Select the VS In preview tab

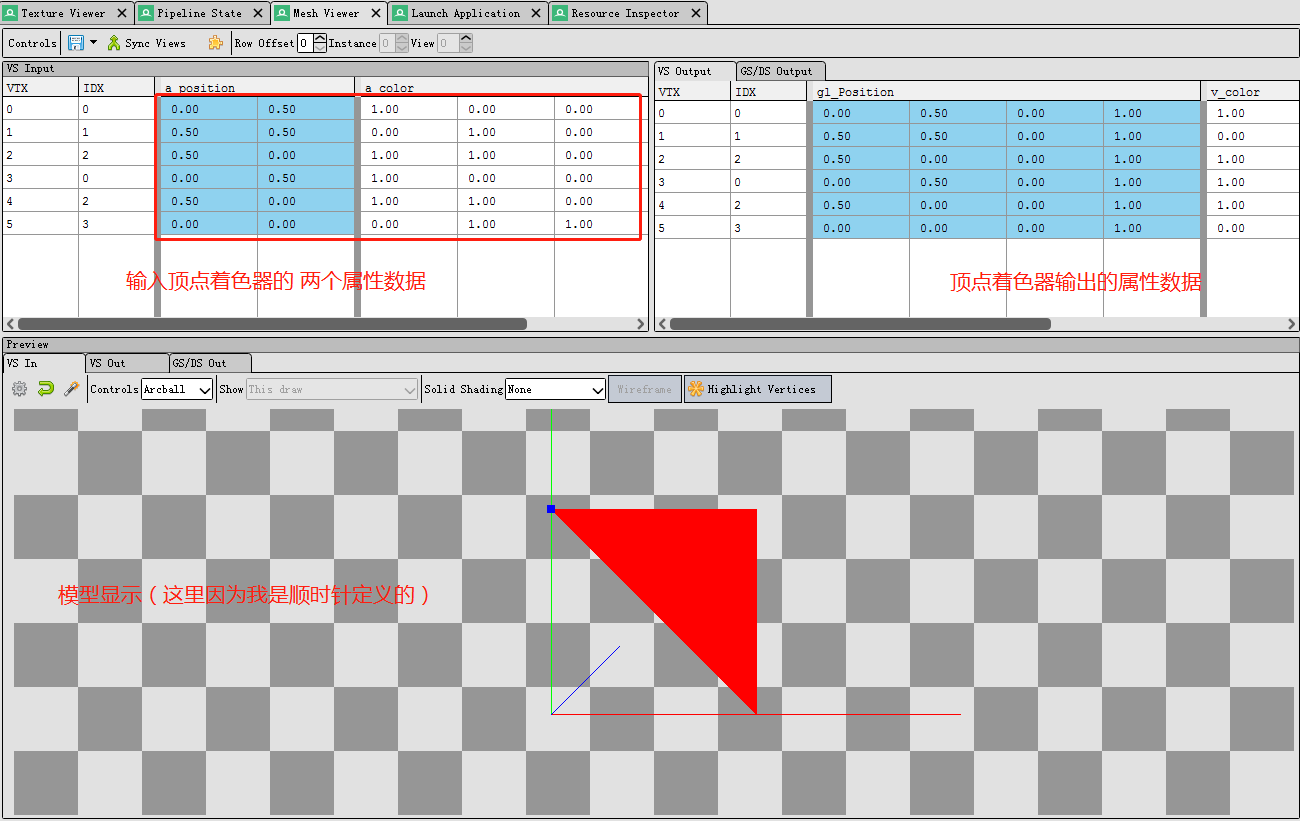pos(44,363)
